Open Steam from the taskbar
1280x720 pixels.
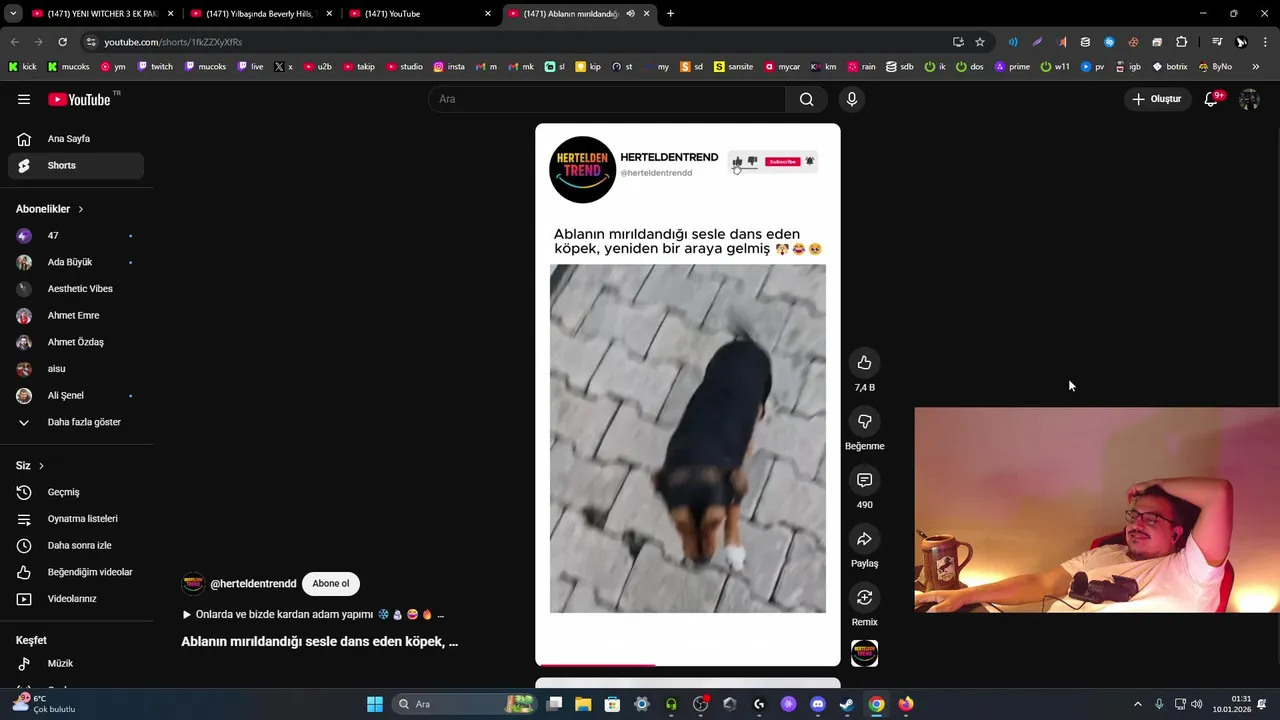[x=846, y=704]
